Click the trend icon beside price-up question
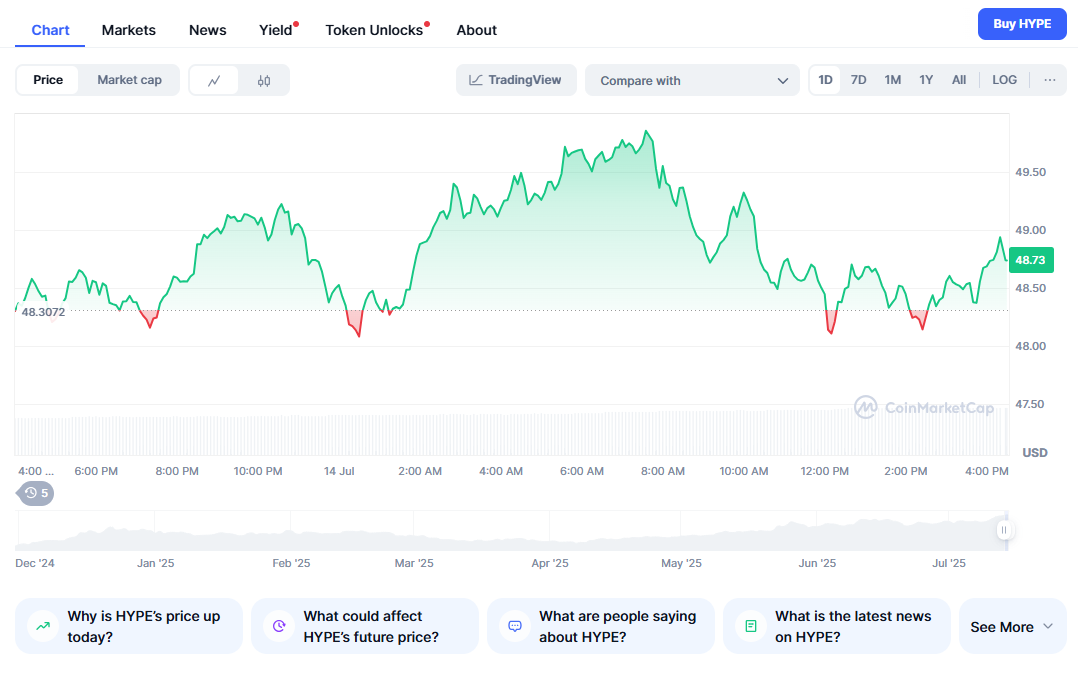 pos(43,626)
